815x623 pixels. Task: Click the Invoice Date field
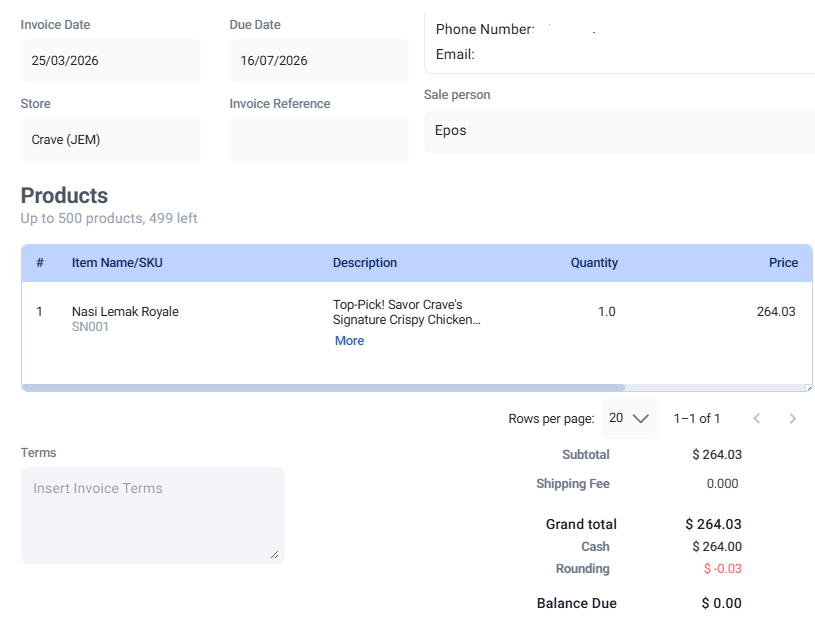[110, 61]
